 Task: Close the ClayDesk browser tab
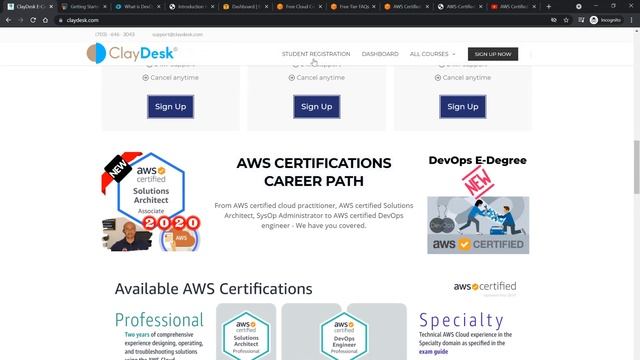click(x=51, y=7)
